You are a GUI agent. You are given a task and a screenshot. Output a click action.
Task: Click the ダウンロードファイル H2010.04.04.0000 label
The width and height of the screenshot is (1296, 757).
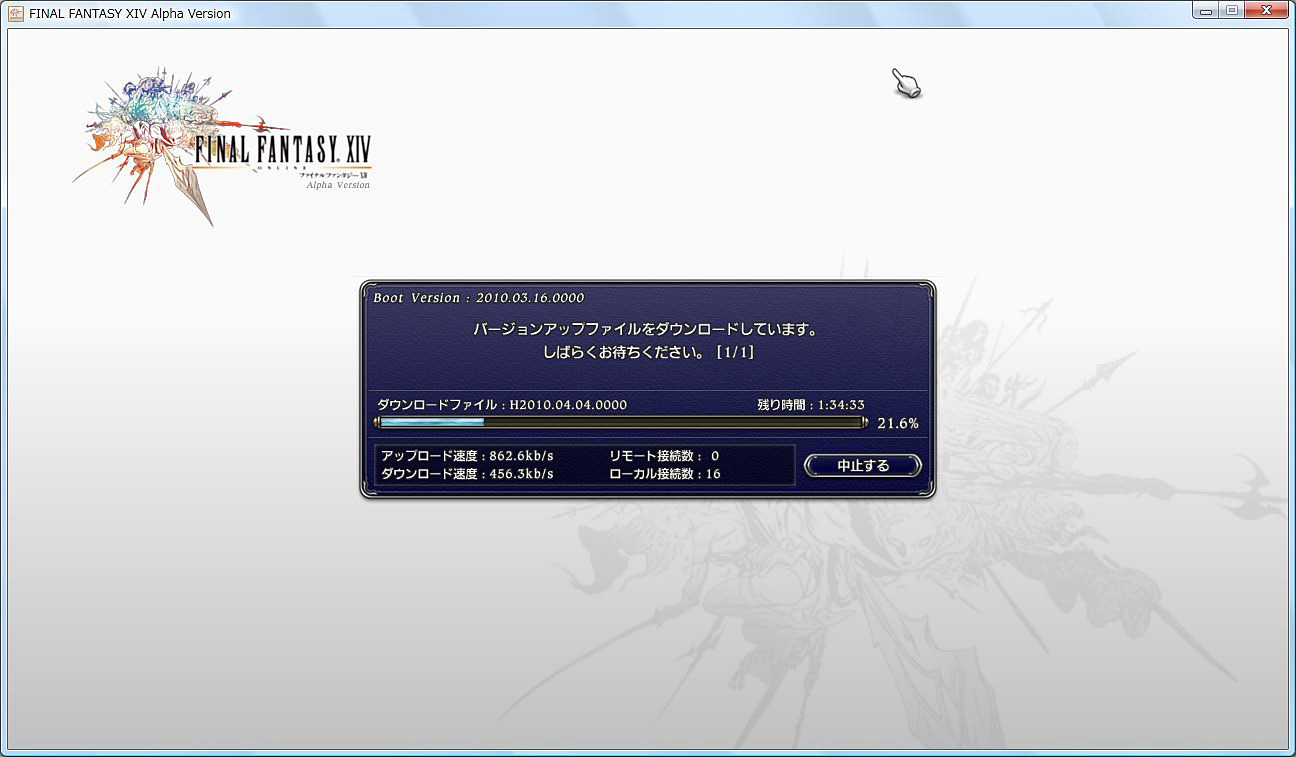click(x=502, y=405)
